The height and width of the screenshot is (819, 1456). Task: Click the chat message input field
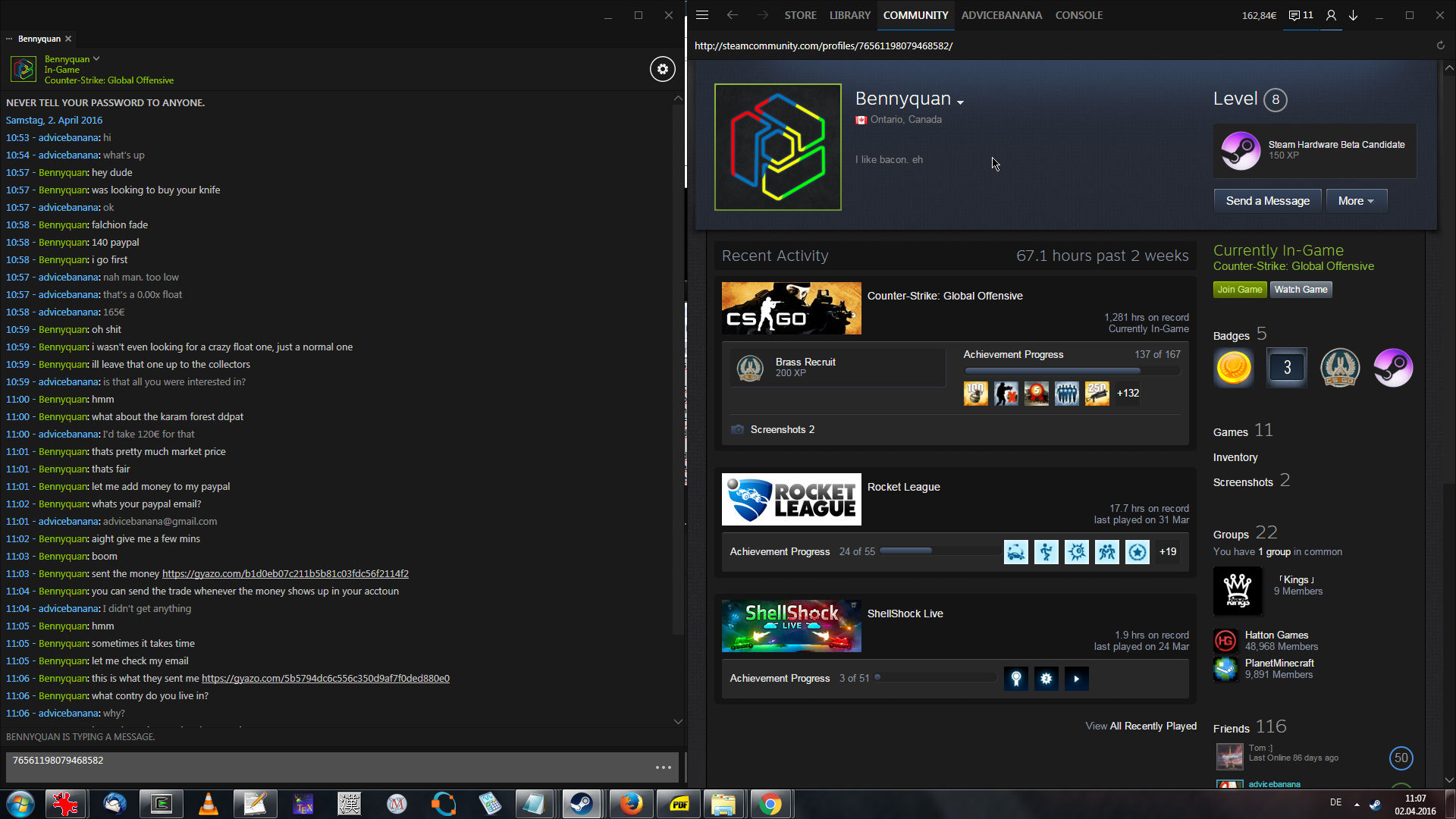(x=326, y=767)
